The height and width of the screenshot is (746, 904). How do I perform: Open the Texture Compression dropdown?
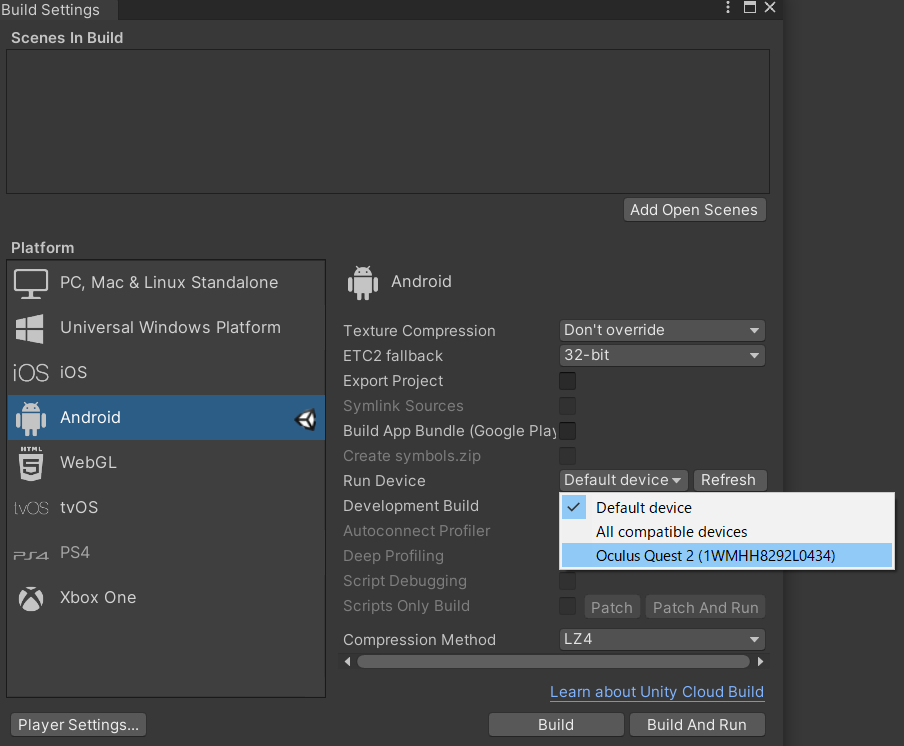tap(662, 330)
